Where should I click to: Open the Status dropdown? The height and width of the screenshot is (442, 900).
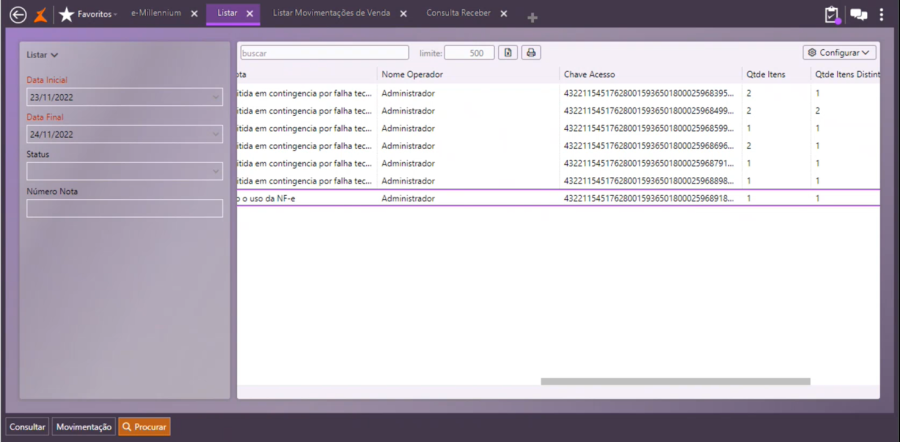pos(215,171)
